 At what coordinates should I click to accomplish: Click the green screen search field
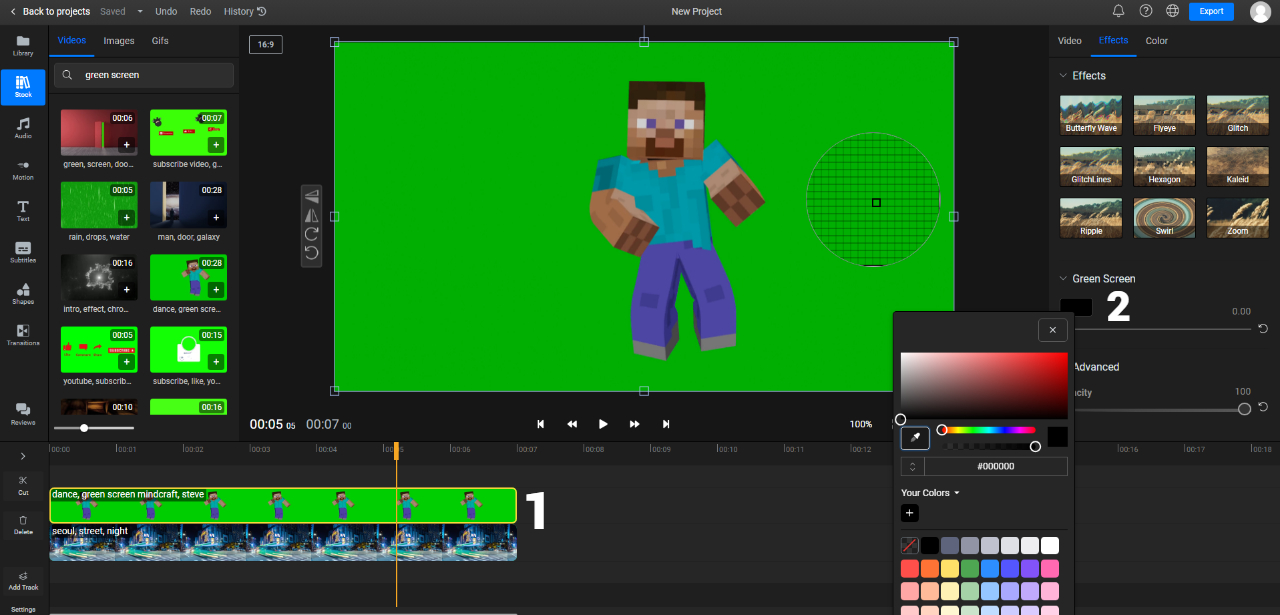pos(145,75)
